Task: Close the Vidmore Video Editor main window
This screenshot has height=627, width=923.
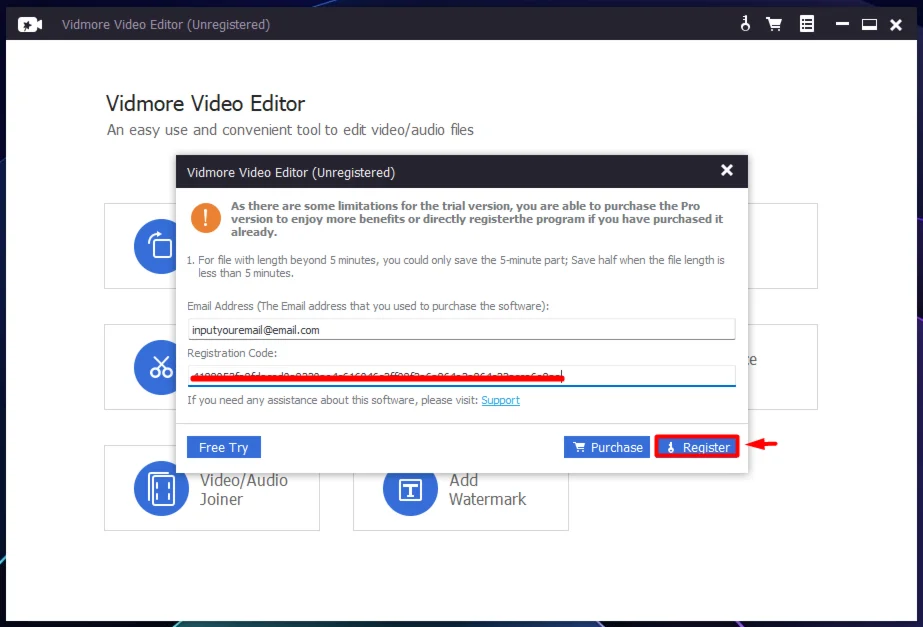Action: 896,24
